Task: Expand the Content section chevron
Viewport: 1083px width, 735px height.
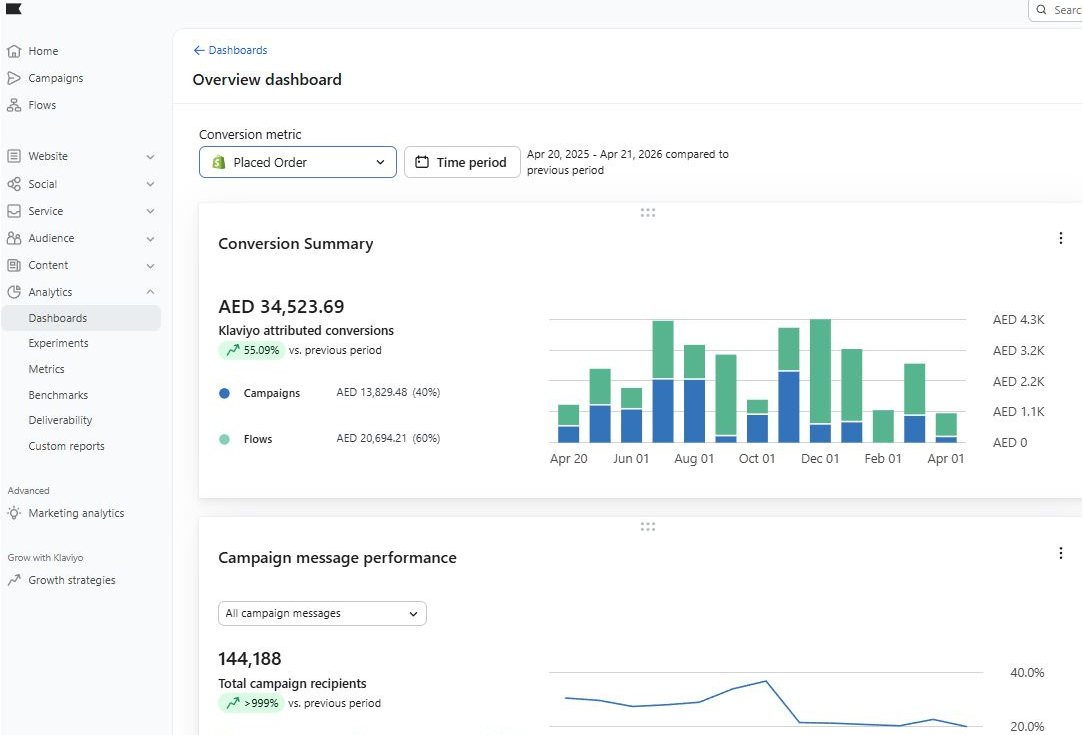Action: point(150,266)
